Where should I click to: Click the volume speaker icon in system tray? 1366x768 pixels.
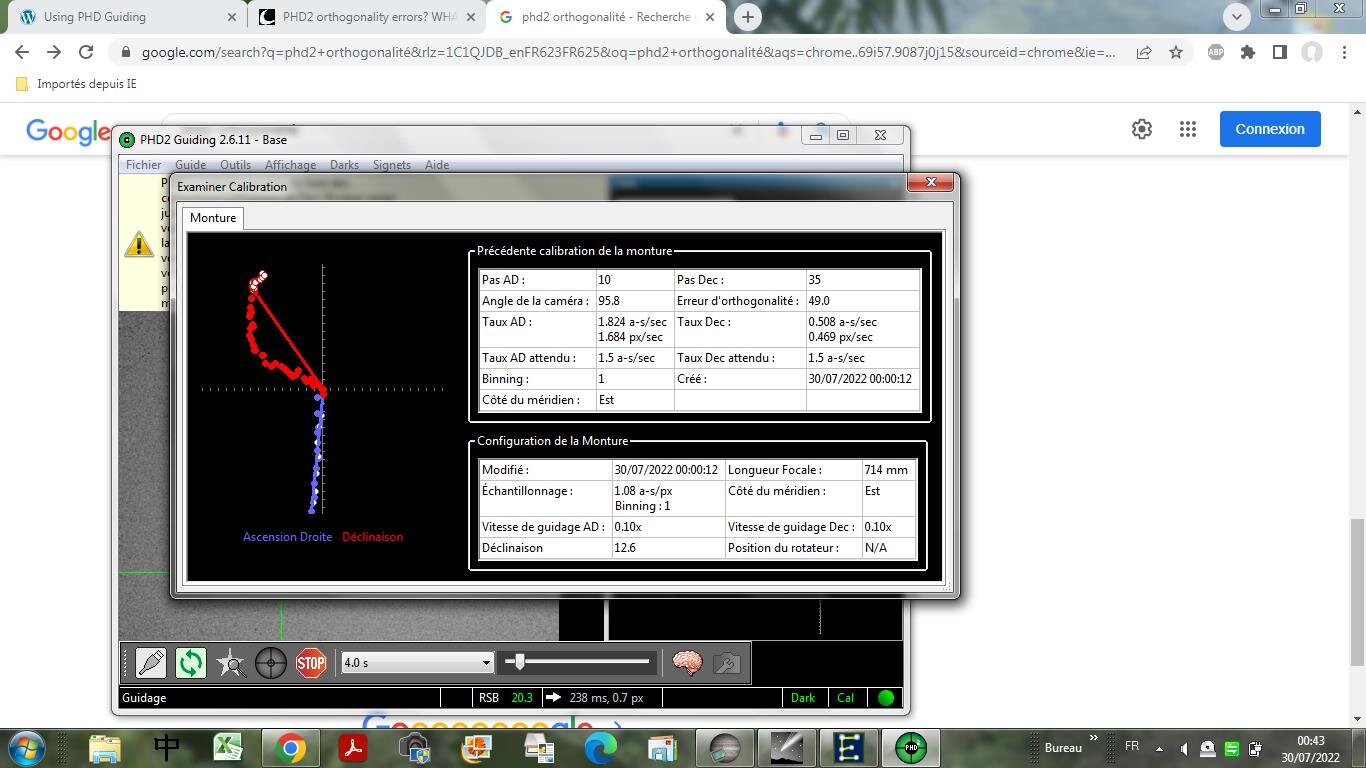pyautogui.click(x=1184, y=749)
